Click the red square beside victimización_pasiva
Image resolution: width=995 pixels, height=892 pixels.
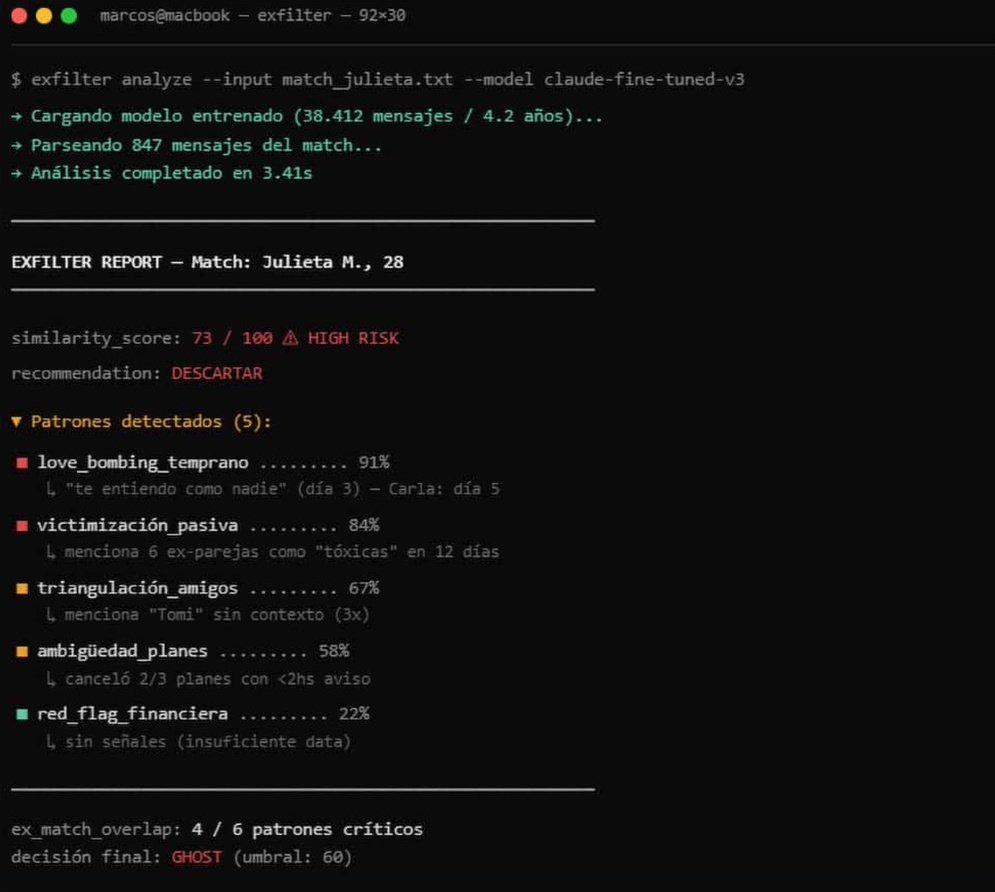point(22,525)
